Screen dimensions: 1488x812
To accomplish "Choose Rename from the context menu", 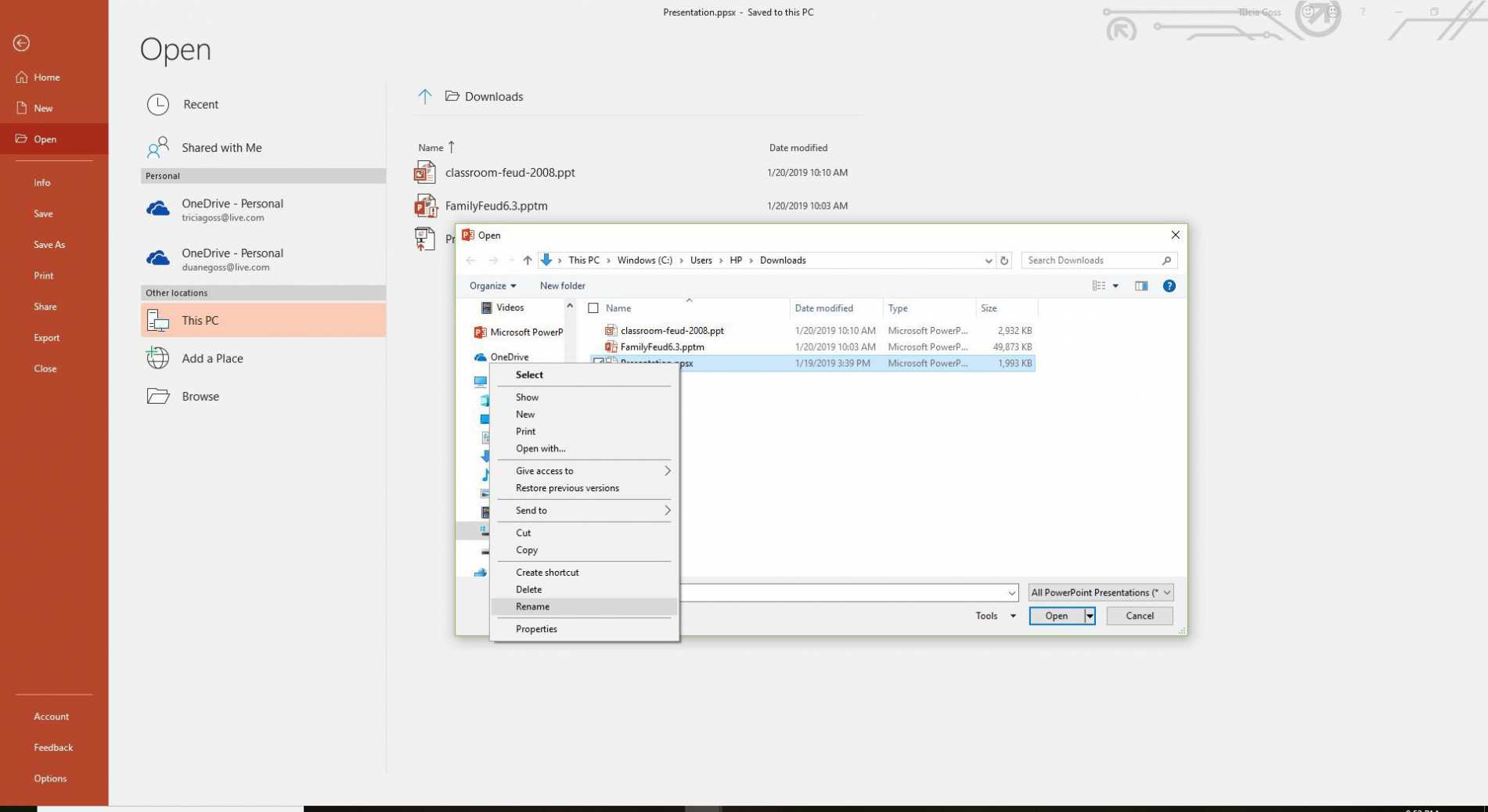I will pos(584,607).
